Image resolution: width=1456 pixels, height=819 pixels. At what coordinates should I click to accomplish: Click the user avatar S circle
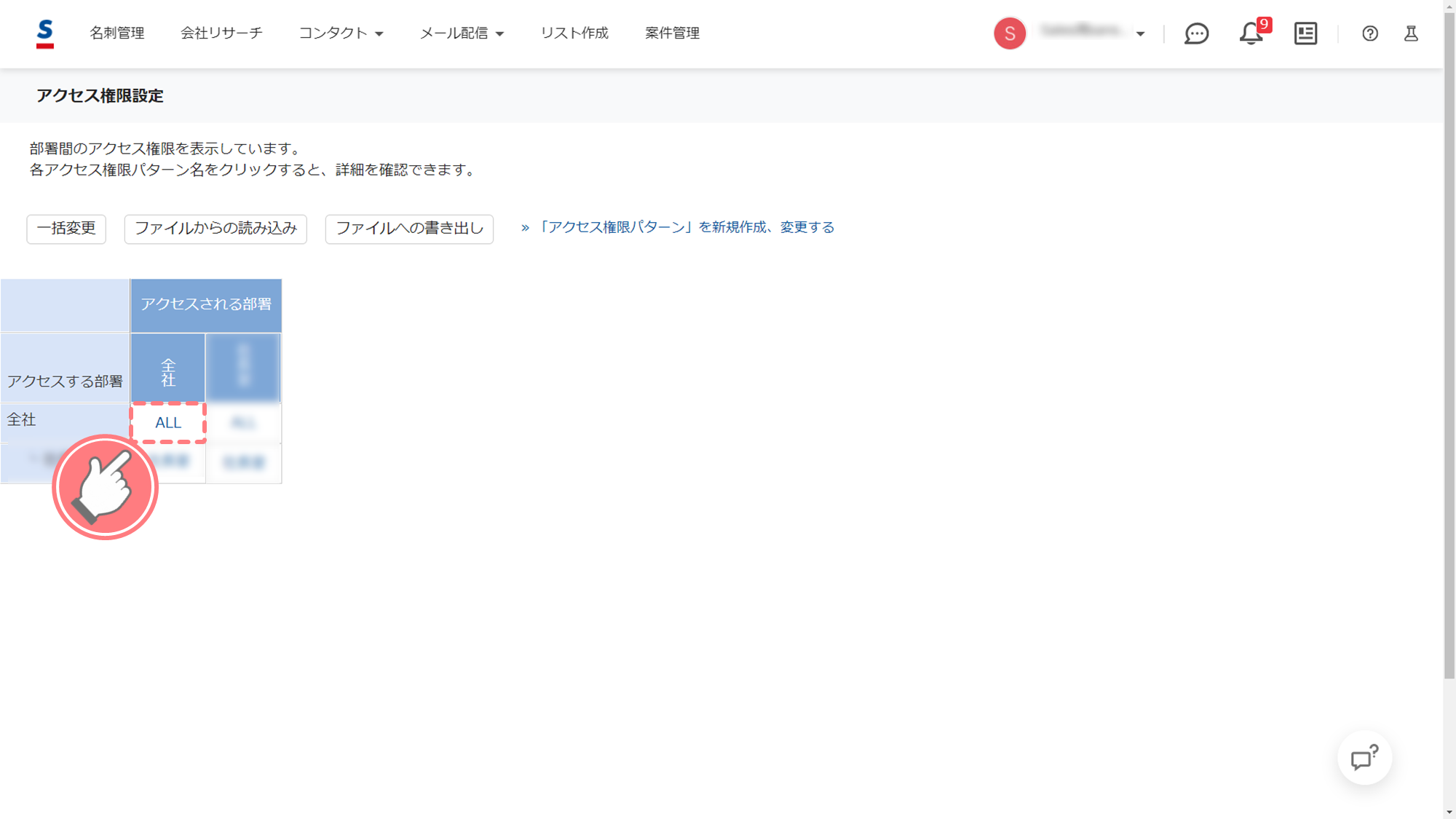coord(1010,33)
